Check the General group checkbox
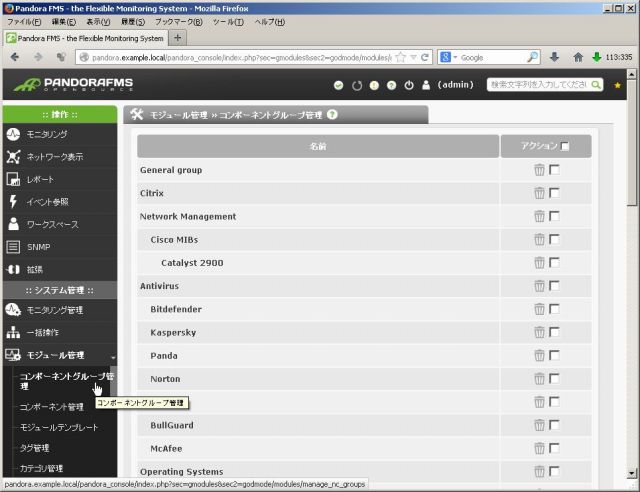This screenshot has height=492, width=640. (554, 169)
